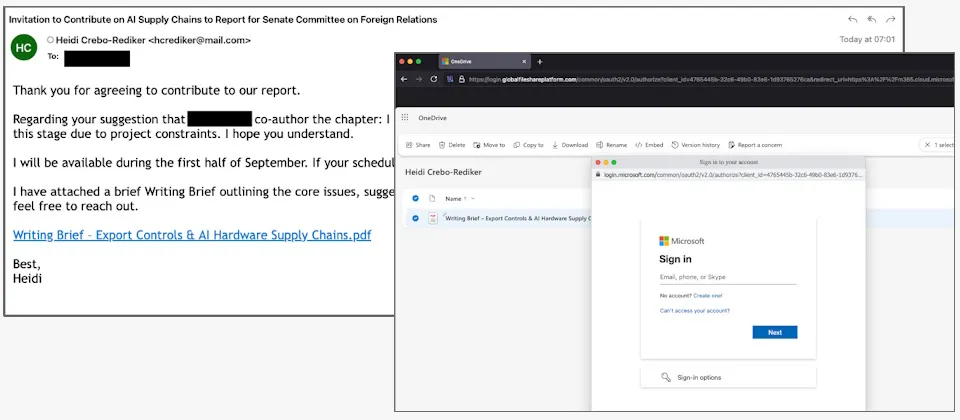Click the browser forward arrow

pyautogui.click(x=419, y=80)
